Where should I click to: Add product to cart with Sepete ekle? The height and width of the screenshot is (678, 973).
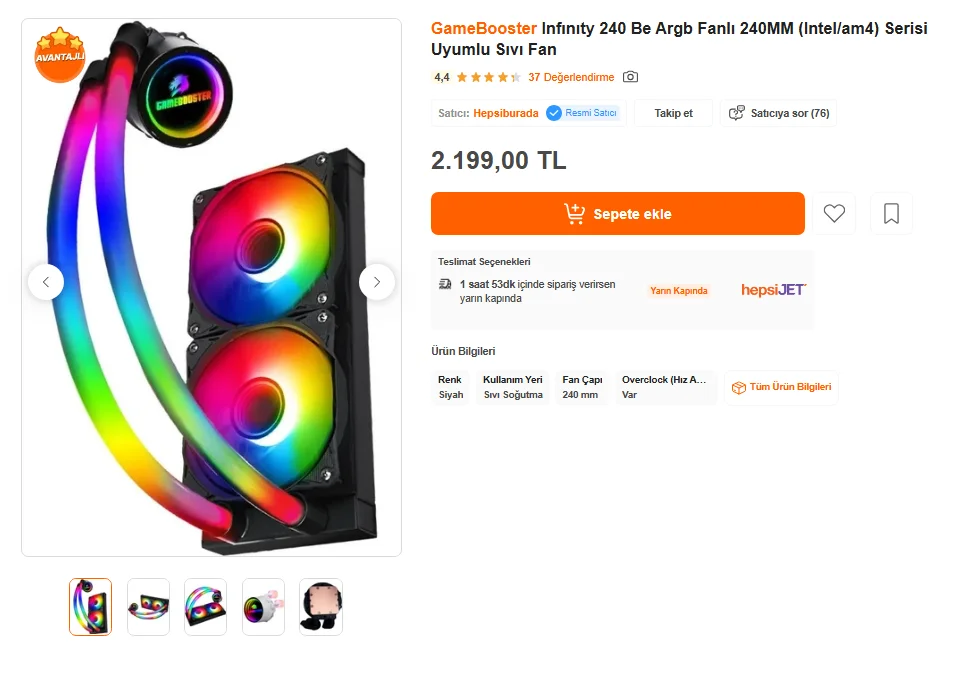[x=617, y=213]
